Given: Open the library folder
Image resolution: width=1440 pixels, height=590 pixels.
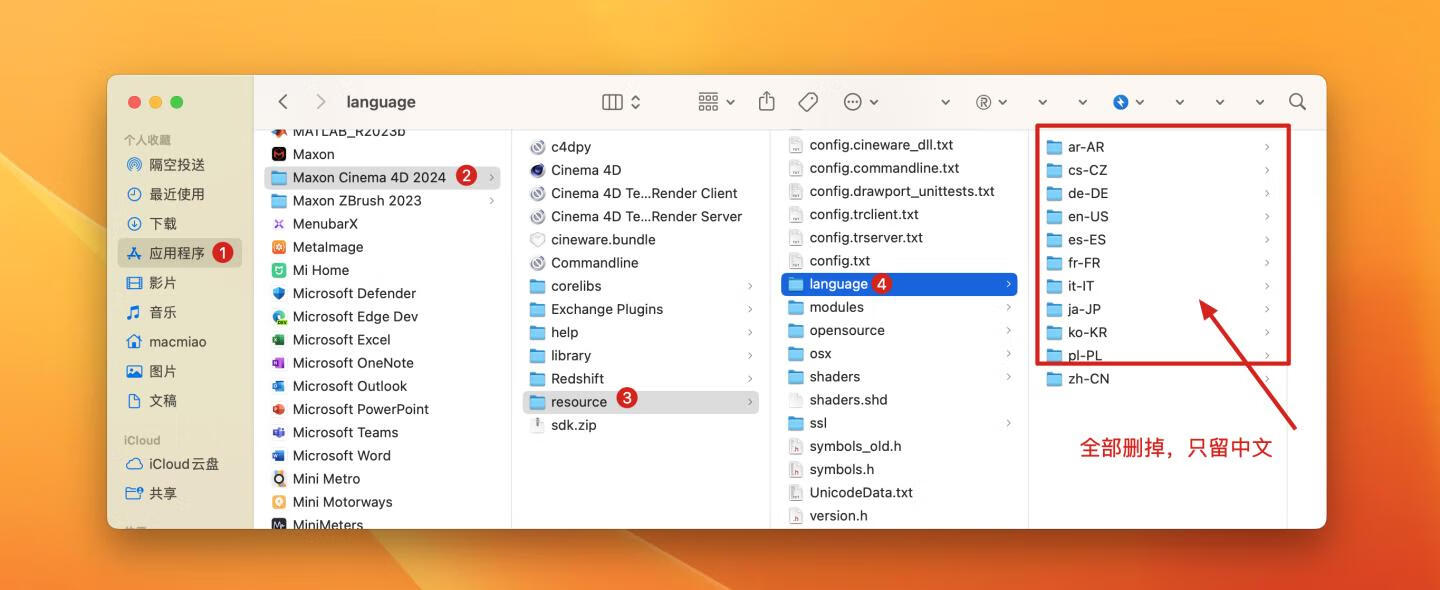Looking at the screenshot, I should (x=641, y=355).
